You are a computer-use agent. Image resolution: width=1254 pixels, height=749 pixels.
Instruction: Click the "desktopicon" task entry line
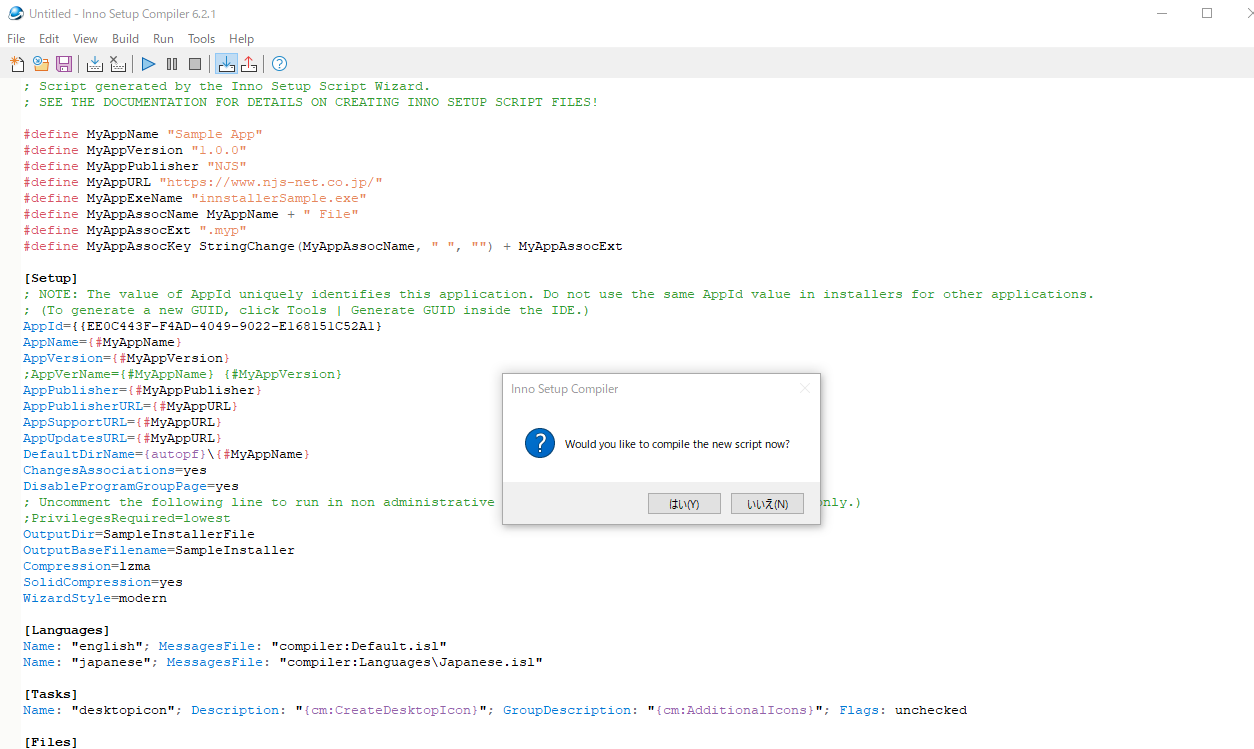coord(495,710)
